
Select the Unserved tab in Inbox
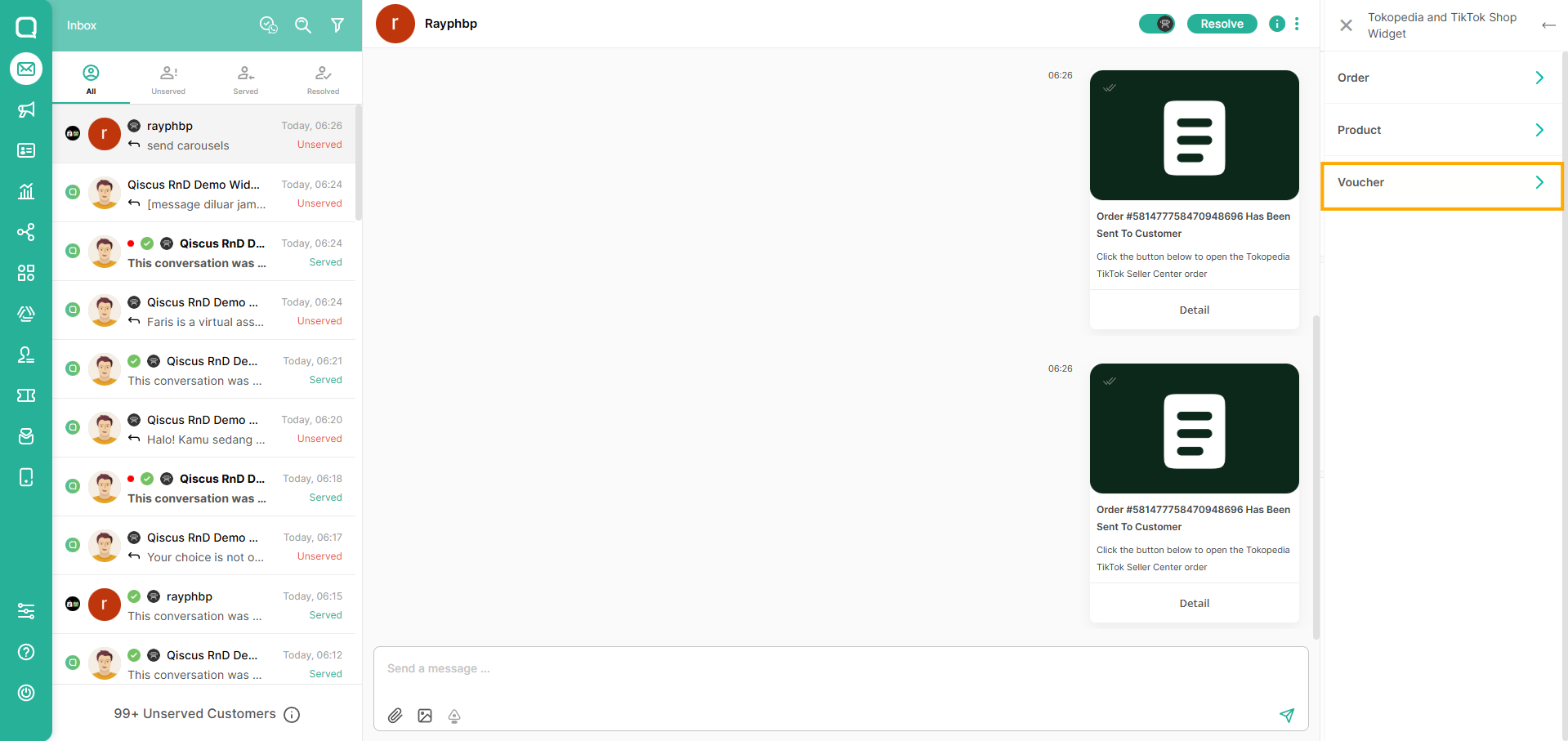168,79
